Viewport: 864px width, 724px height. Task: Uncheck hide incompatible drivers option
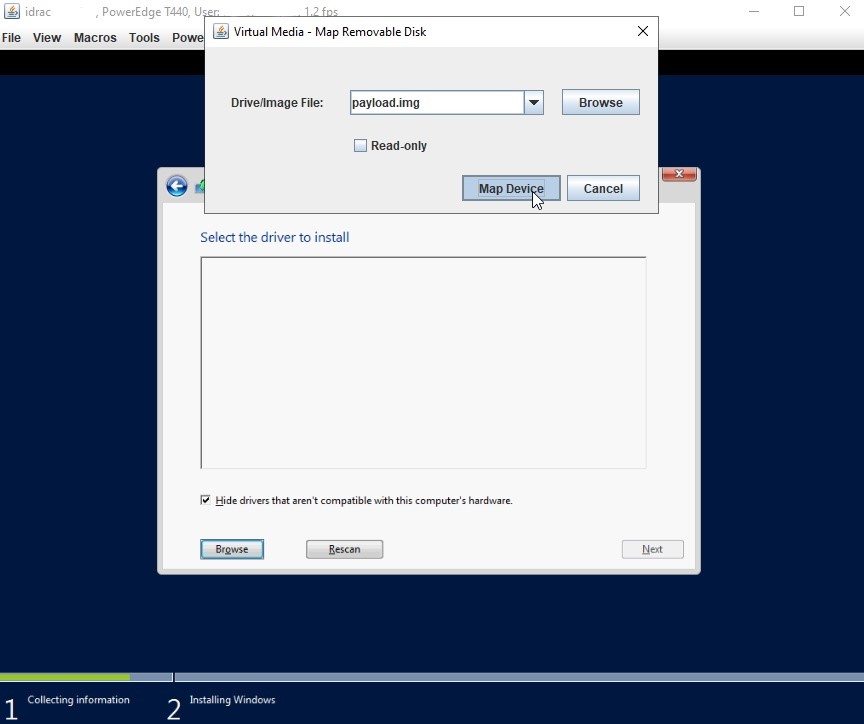point(205,500)
